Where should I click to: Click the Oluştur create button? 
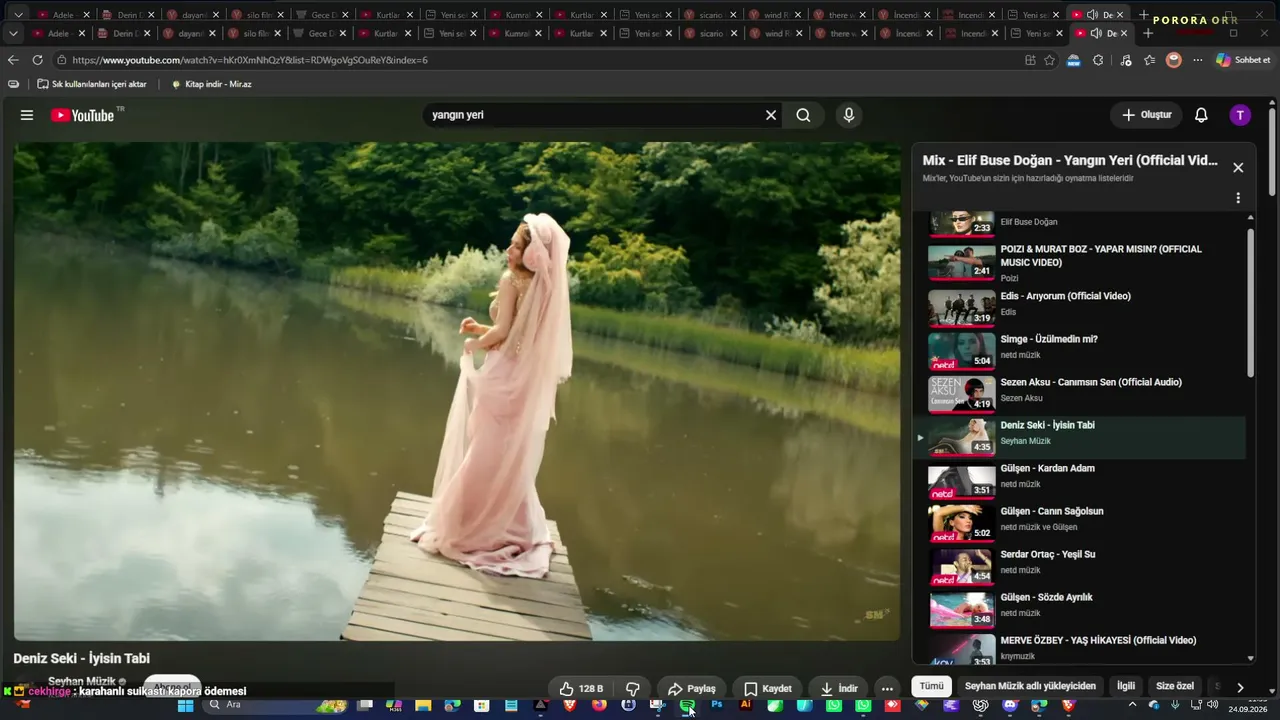(x=1146, y=115)
